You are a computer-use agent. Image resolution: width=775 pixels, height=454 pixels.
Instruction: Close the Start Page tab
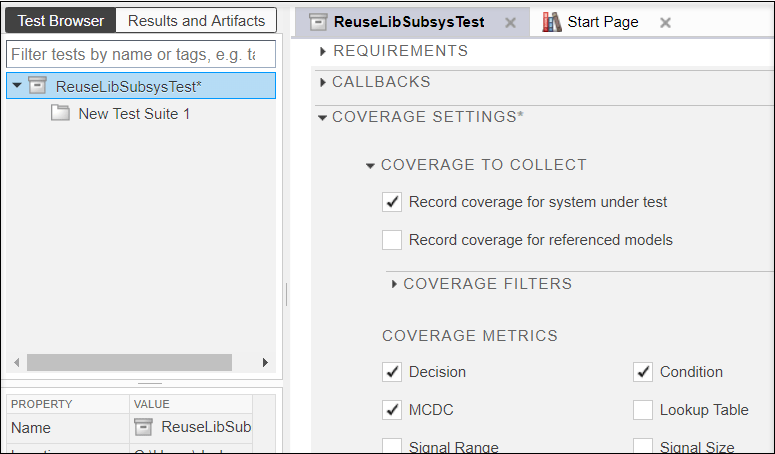666,22
